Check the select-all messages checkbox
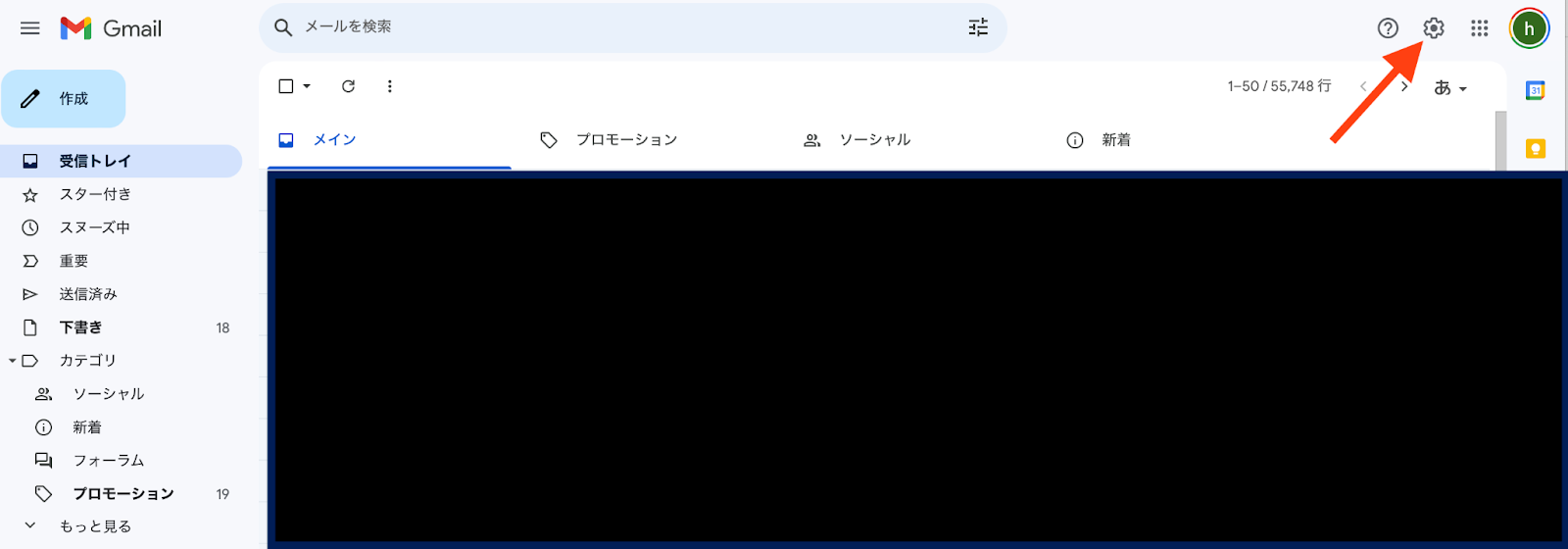Viewport: 1568px width, 549px height. click(x=286, y=86)
